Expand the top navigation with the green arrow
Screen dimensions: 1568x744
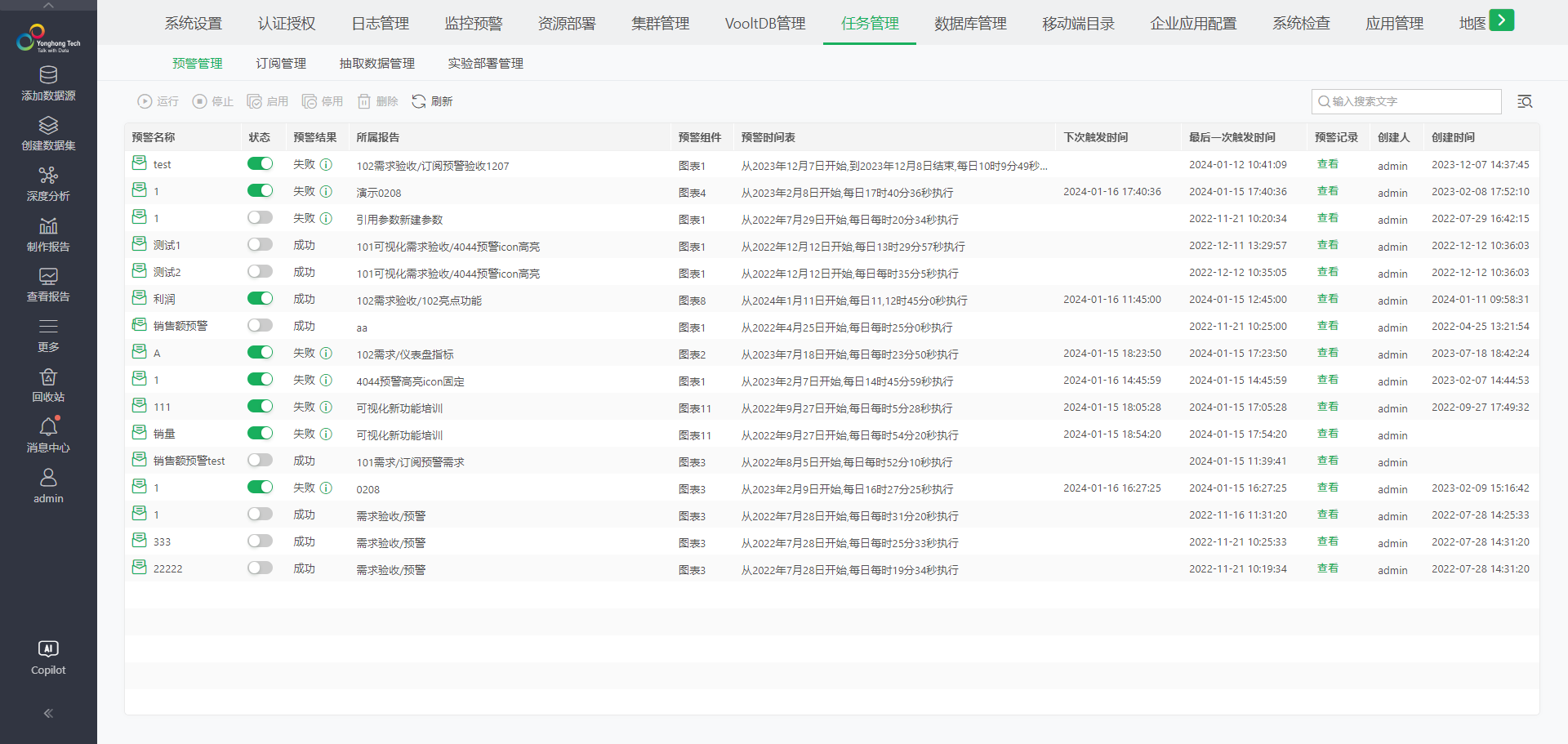pos(1501,20)
